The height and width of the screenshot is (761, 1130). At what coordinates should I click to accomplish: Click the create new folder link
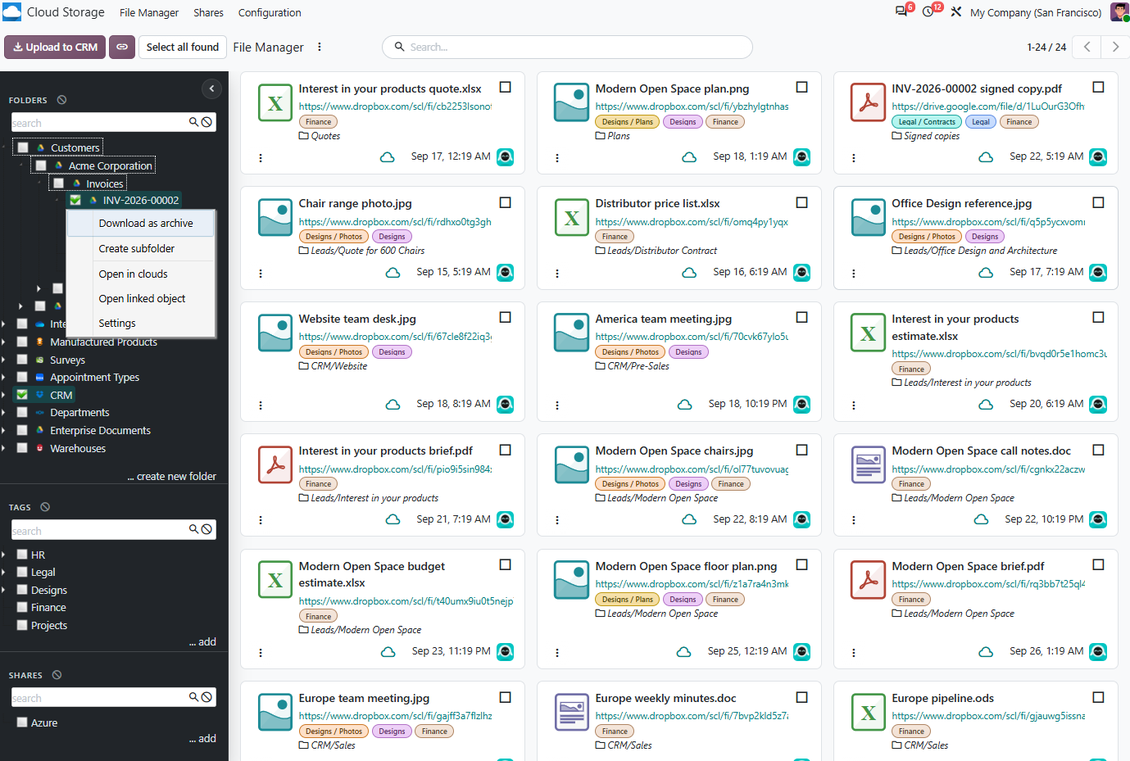point(172,476)
